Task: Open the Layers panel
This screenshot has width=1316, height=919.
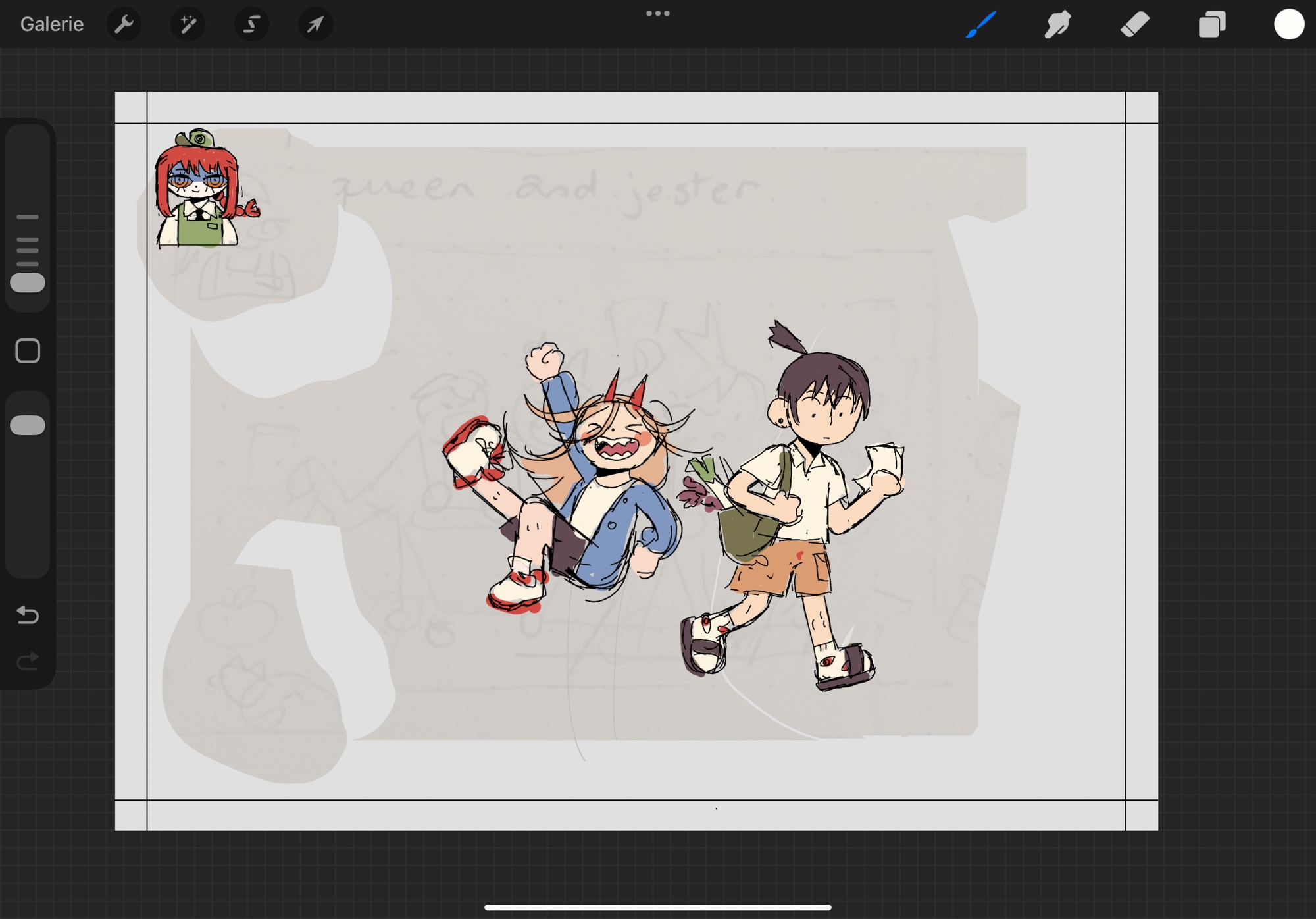Action: 1211,25
